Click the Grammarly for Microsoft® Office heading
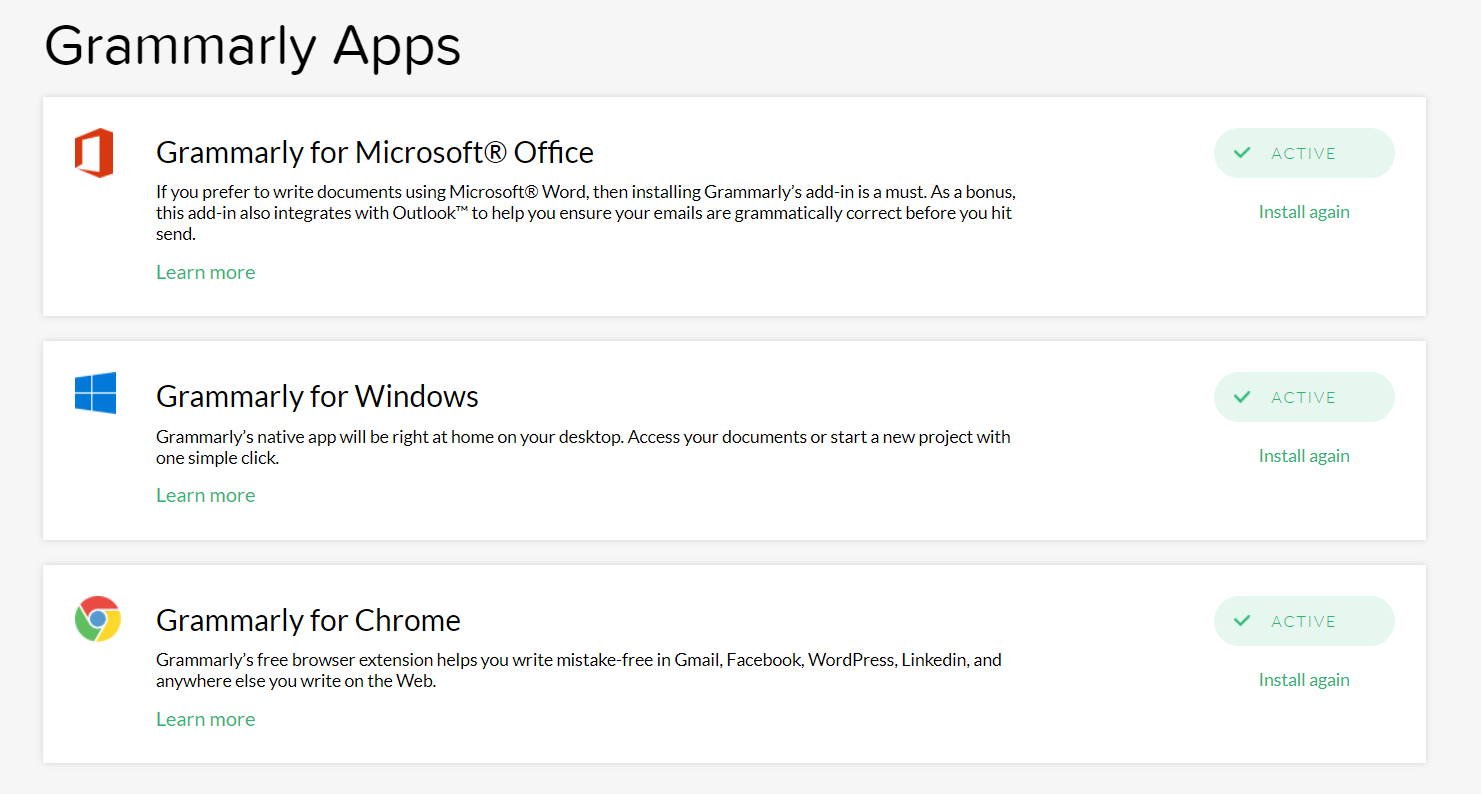Image resolution: width=1481 pixels, height=794 pixels. tap(375, 152)
